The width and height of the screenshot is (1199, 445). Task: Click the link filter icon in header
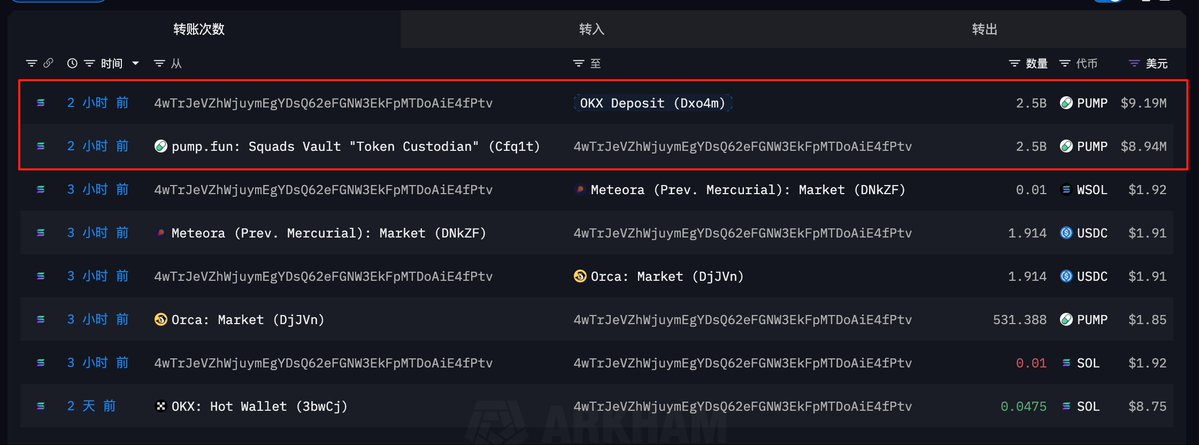(48, 63)
